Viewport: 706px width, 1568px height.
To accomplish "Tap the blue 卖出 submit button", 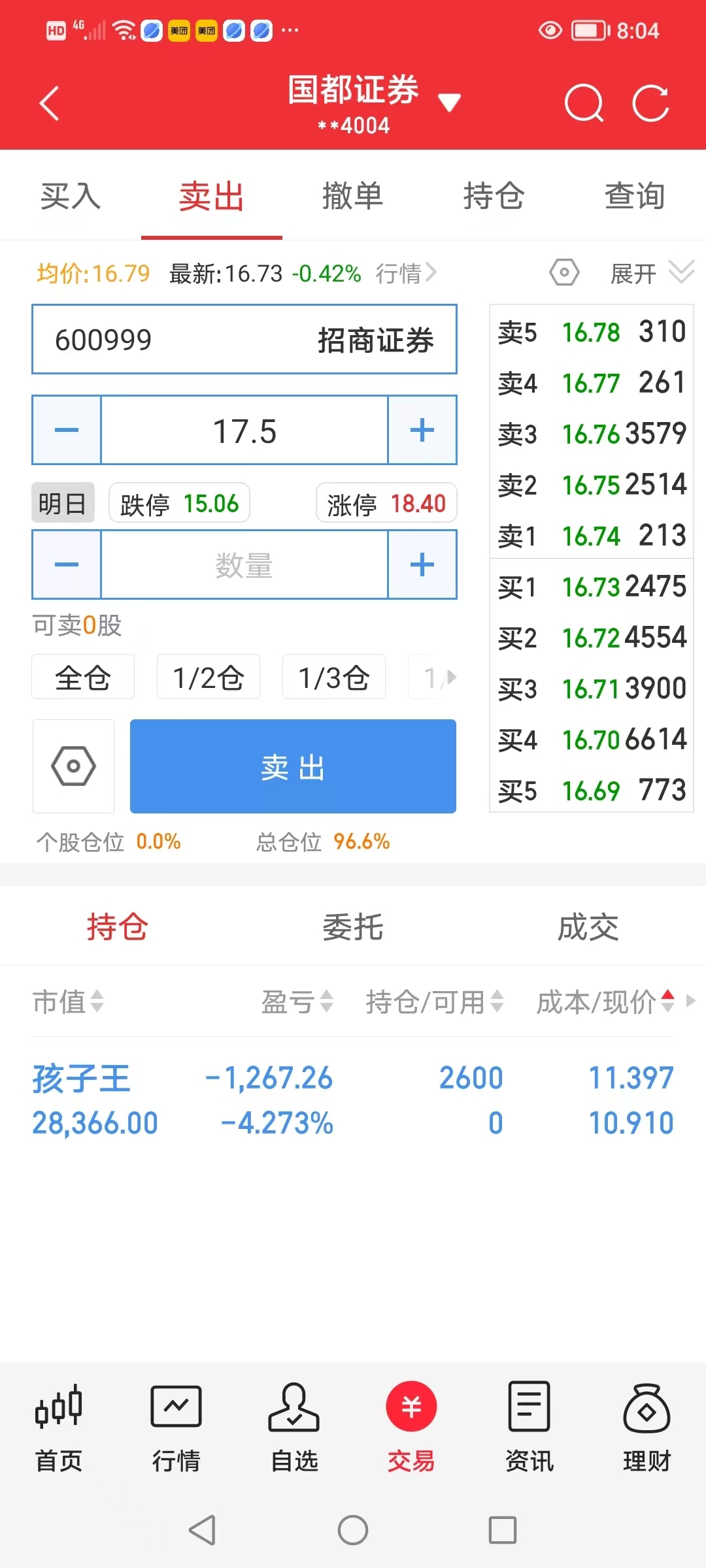I will coord(293,766).
